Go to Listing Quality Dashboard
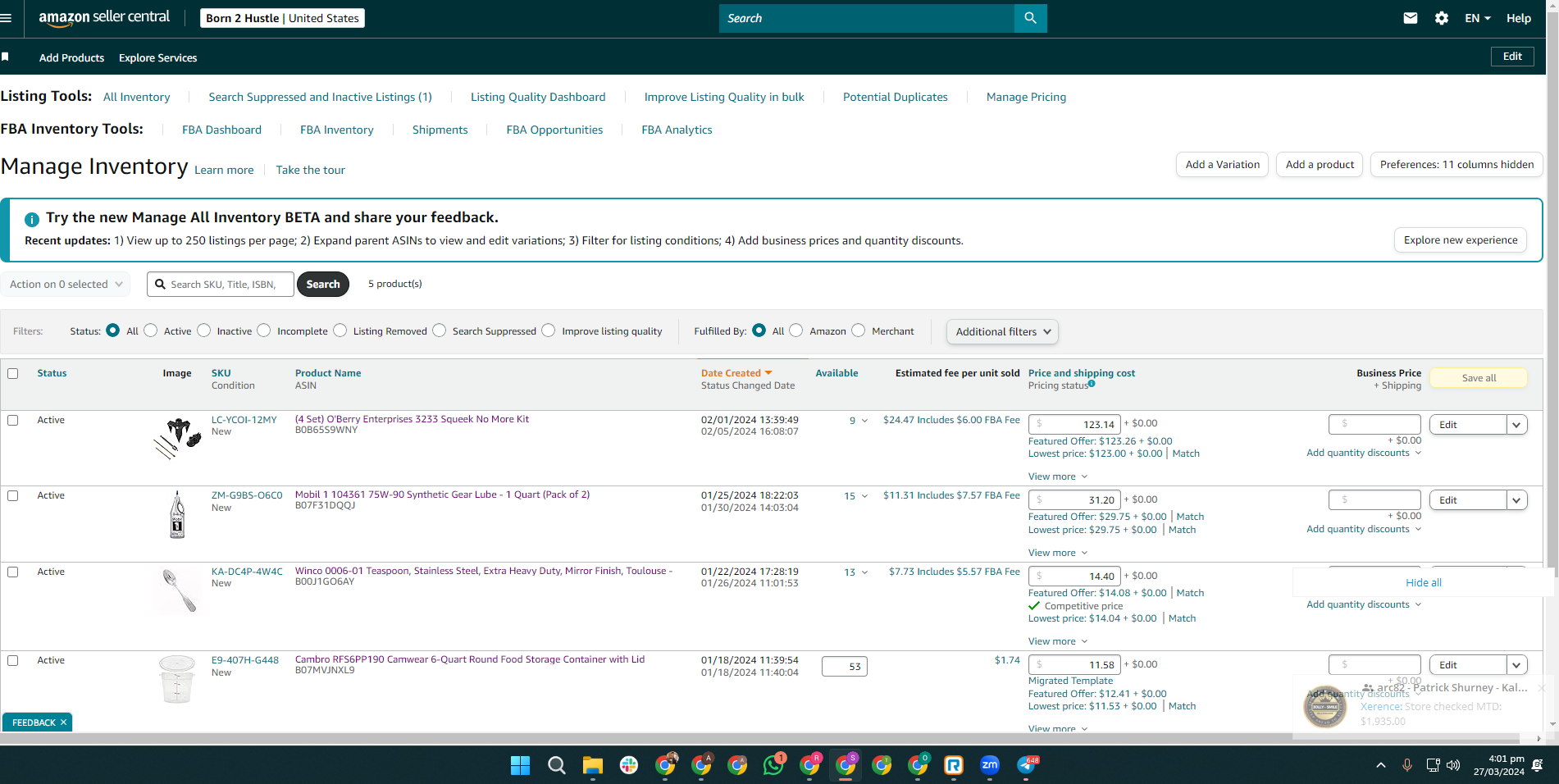 coord(538,97)
